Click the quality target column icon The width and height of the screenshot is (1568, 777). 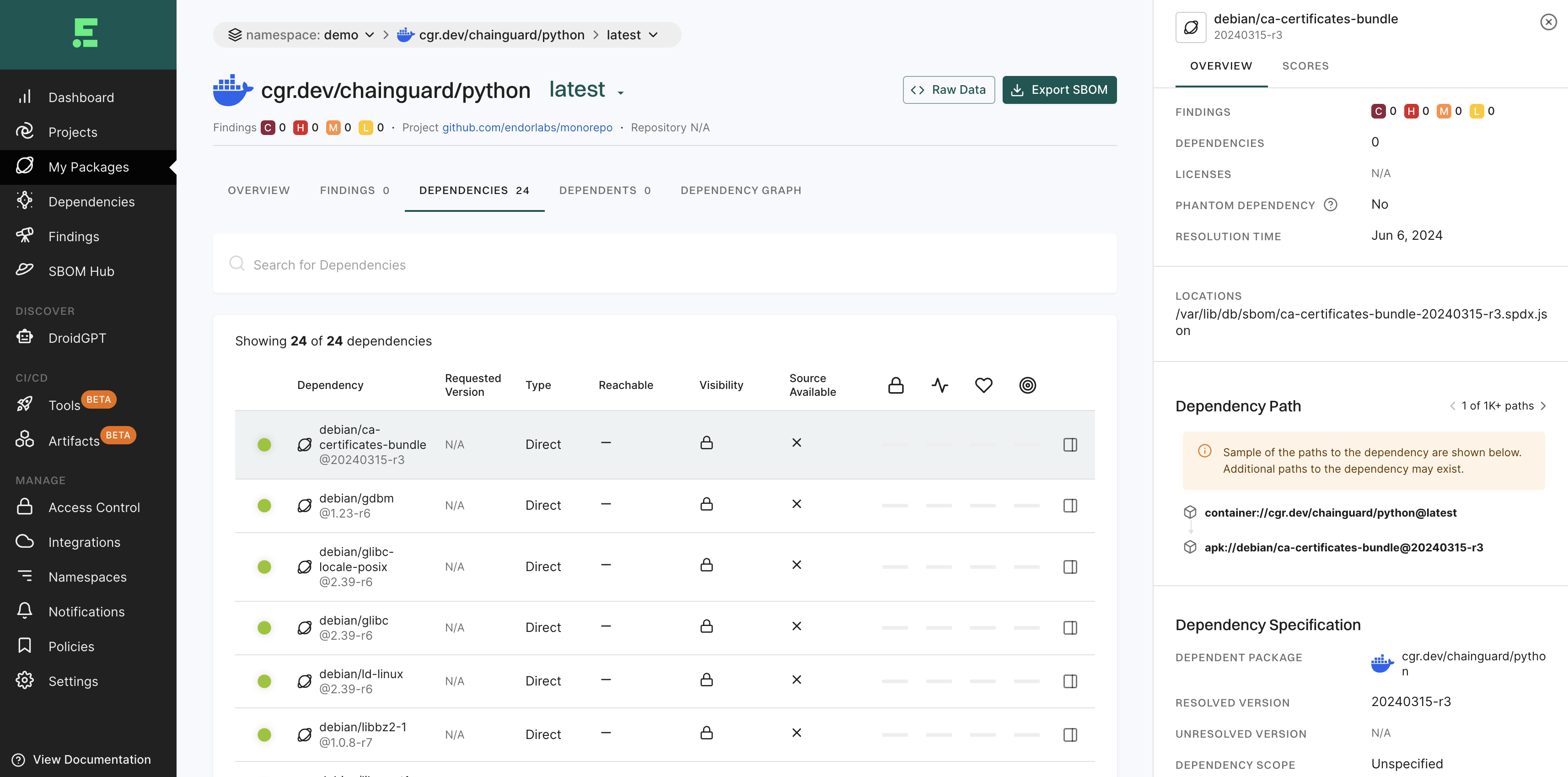(x=1027, y=385)
